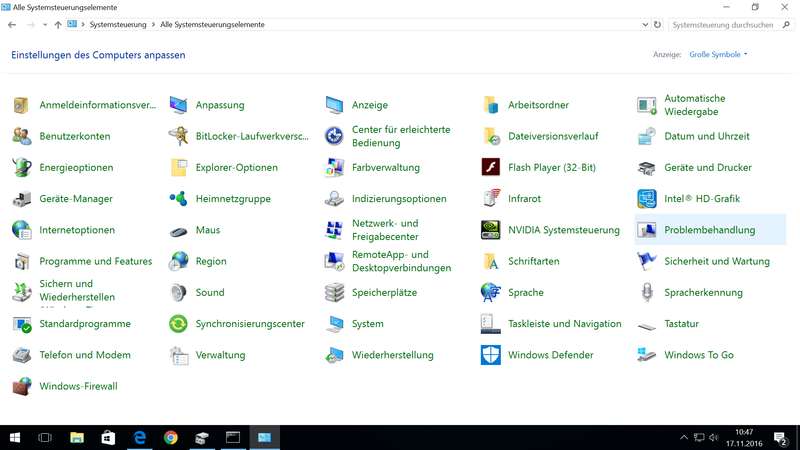
Task: Click the Systemsteuerung breadcrumb in address bar
Action: click(120, 24)
